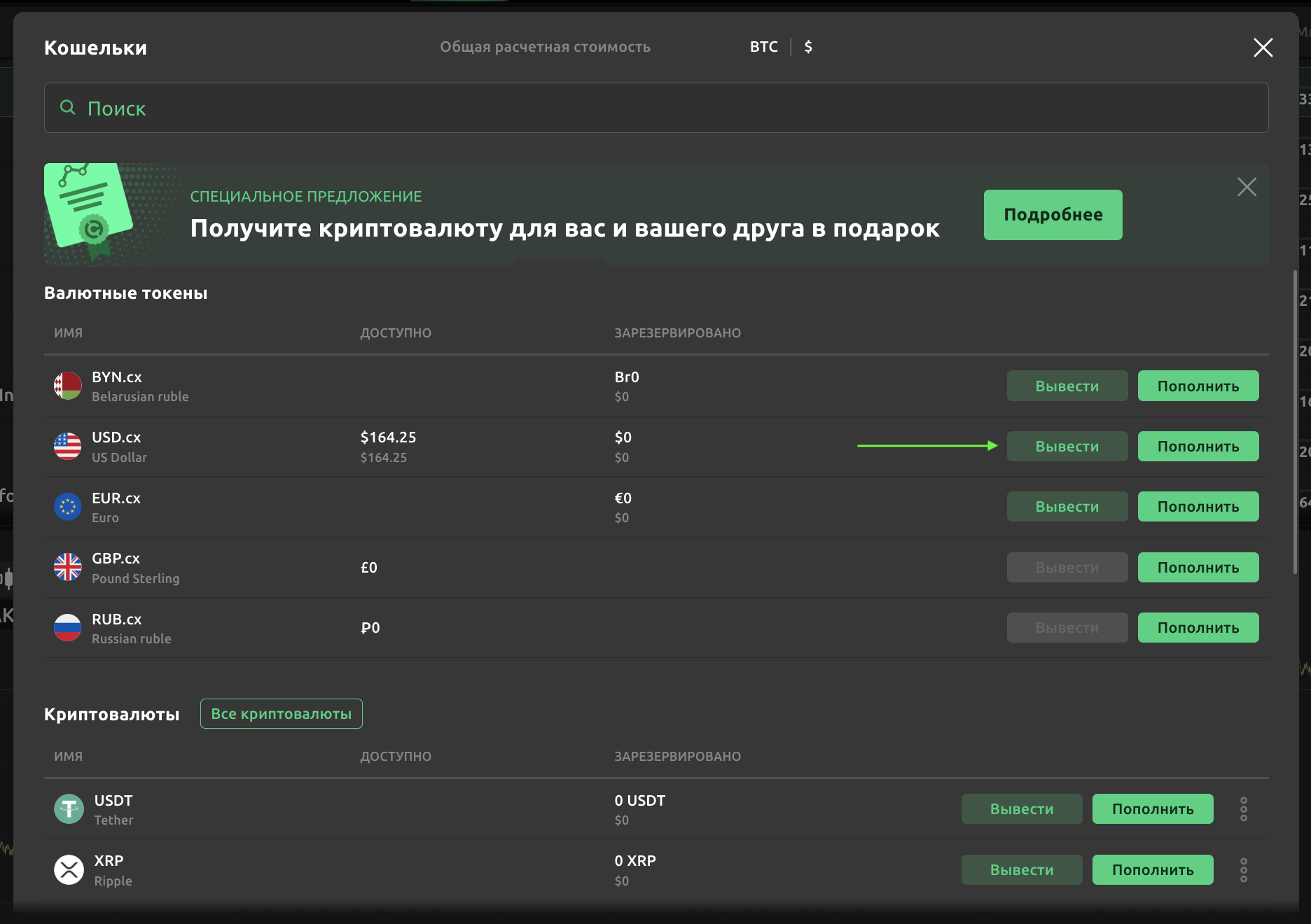Dismiss the special offer banner

(1247, 187)
